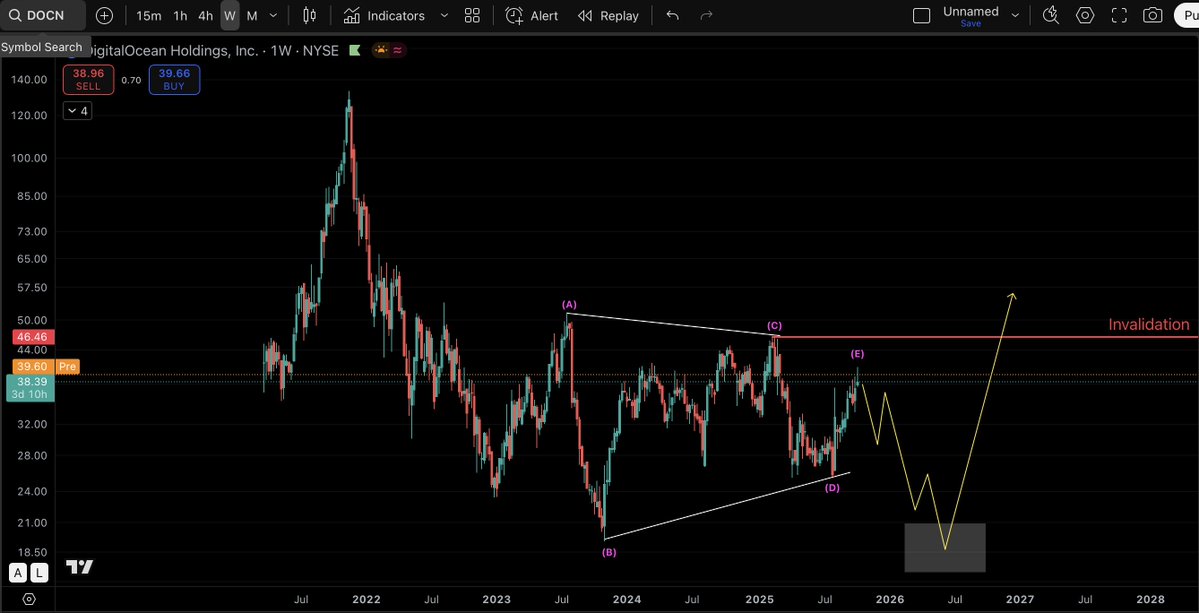This screenshot has height=613, width=1199.
Task: Open time axis settings gear icon
Action: (x=28, y=599)
